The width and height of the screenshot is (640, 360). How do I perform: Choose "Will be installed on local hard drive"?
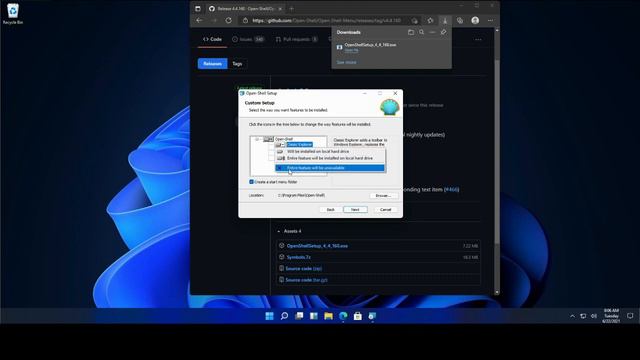point(330,151)
